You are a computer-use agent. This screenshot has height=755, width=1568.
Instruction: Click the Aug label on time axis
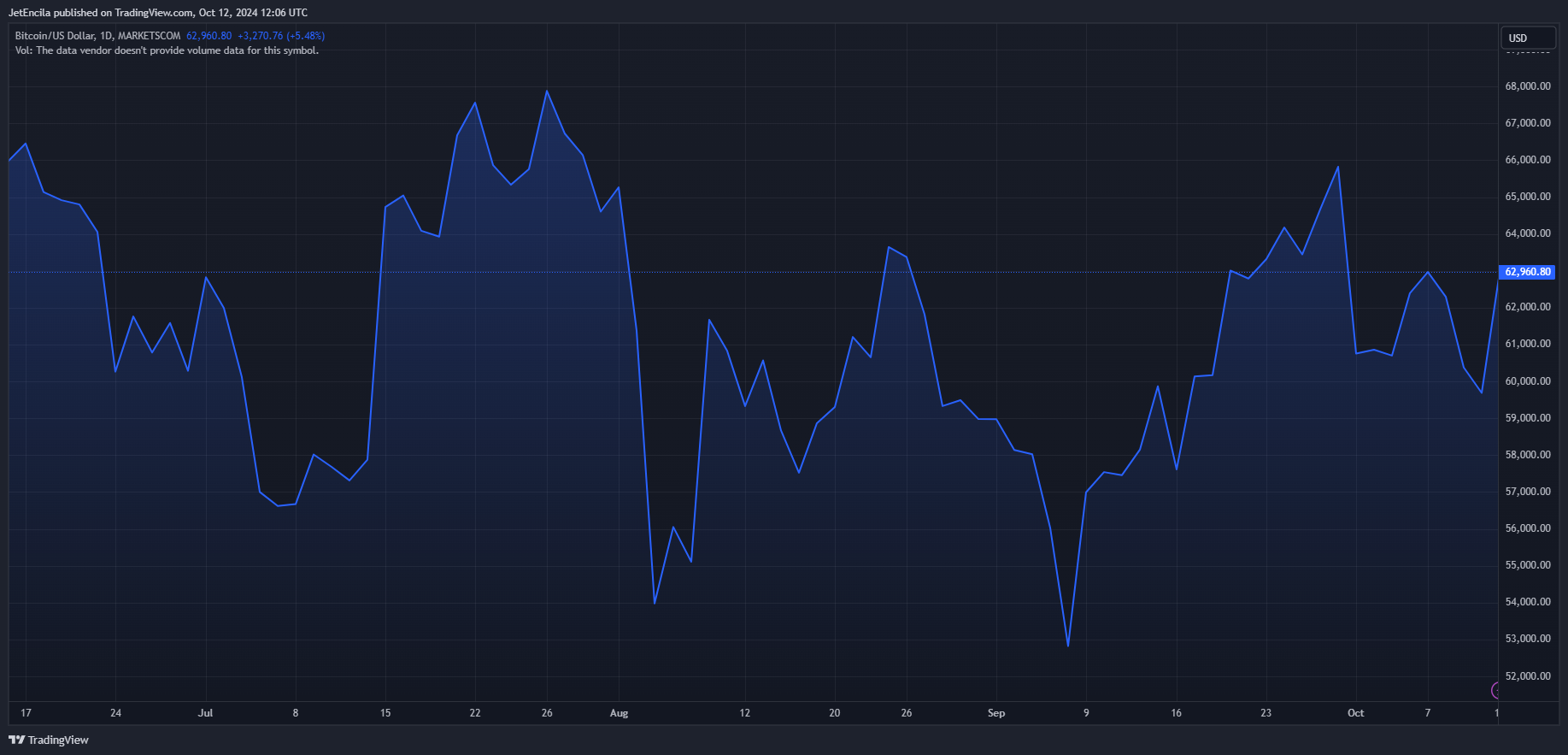619,712
